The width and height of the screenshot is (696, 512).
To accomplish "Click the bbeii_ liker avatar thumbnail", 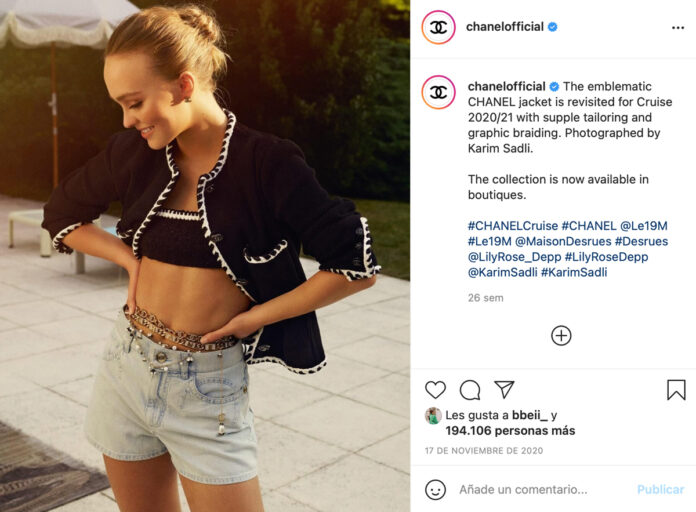I will 433,416.
